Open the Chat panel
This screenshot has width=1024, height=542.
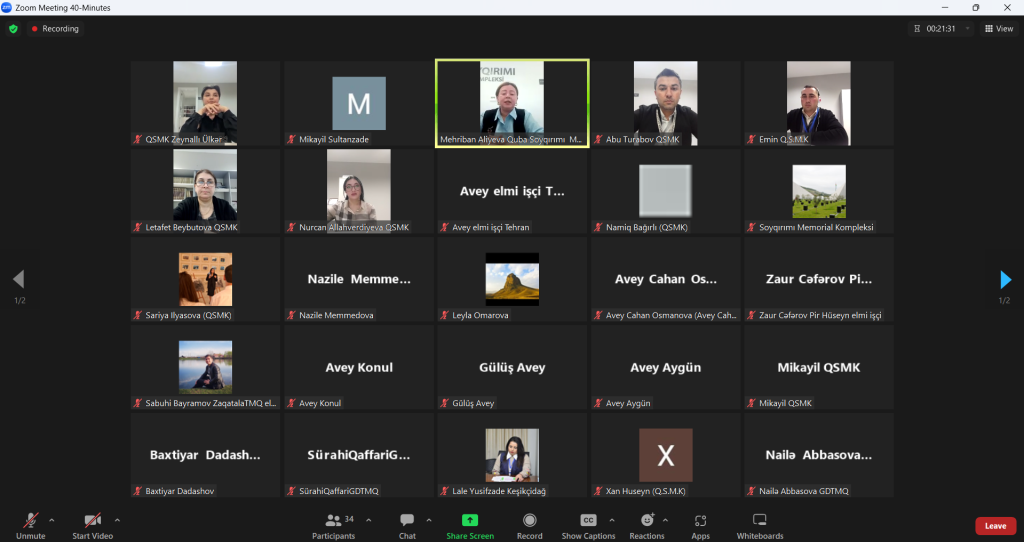click(407, 520)
